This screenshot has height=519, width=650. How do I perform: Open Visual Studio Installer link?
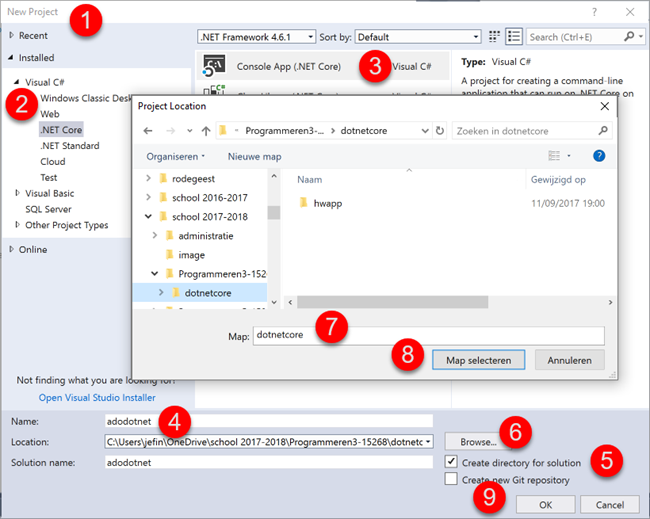pyautogui.click(x=97, y=398)
